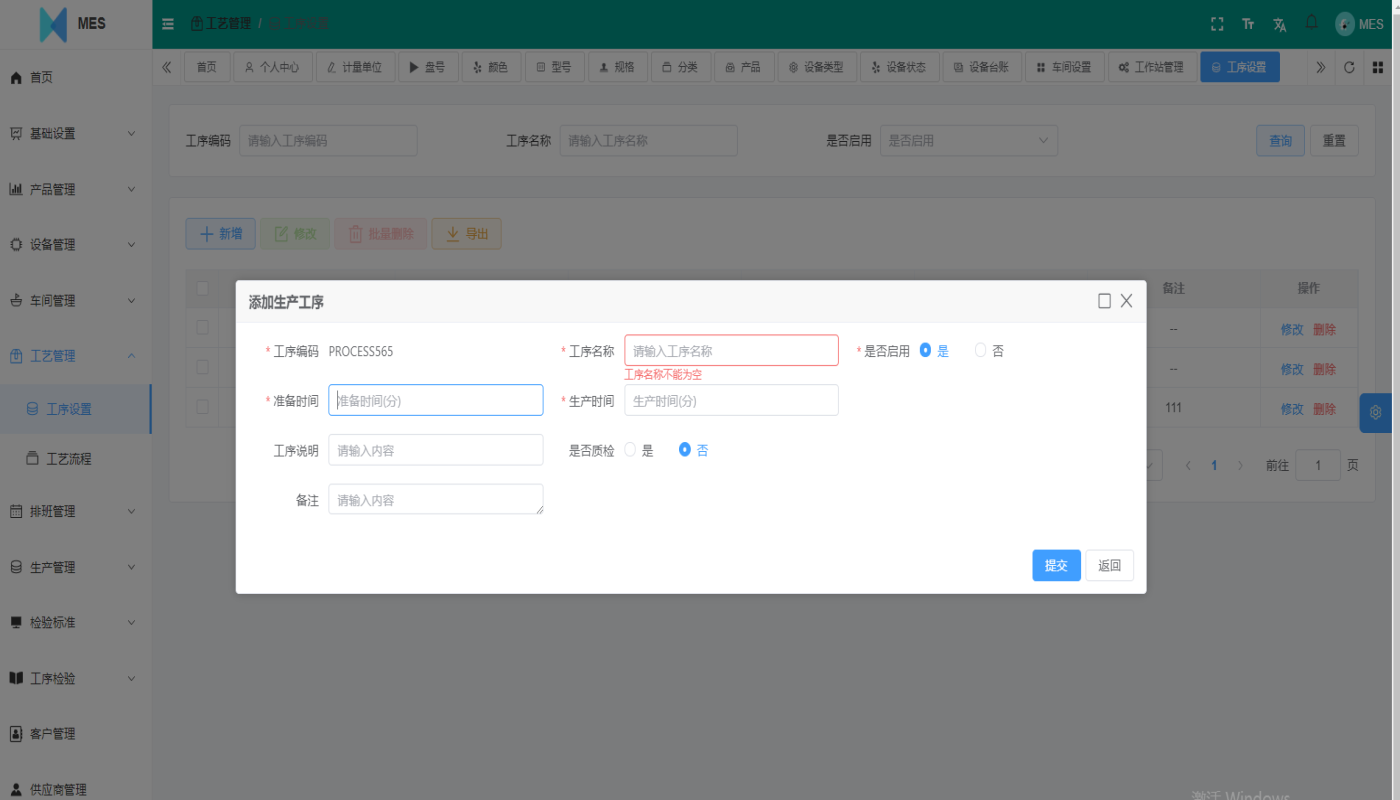The height and width of the screenshot is (800, 1400).
Task: Switch to 规格 tab
Action: 617,67
